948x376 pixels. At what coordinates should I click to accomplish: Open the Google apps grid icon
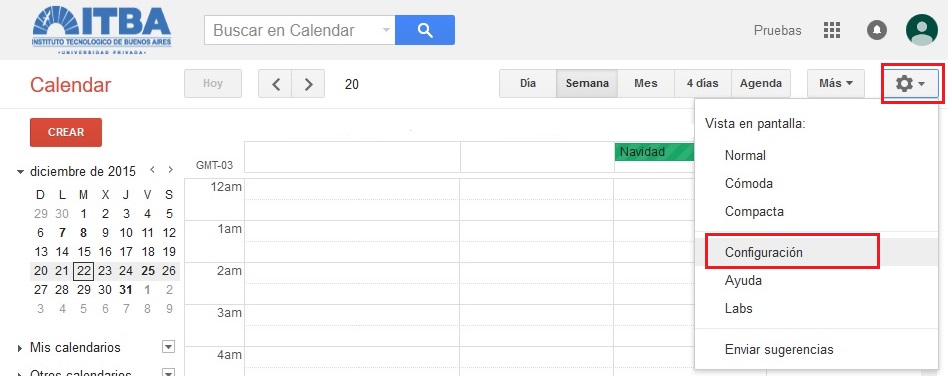[x=832, y=30]
